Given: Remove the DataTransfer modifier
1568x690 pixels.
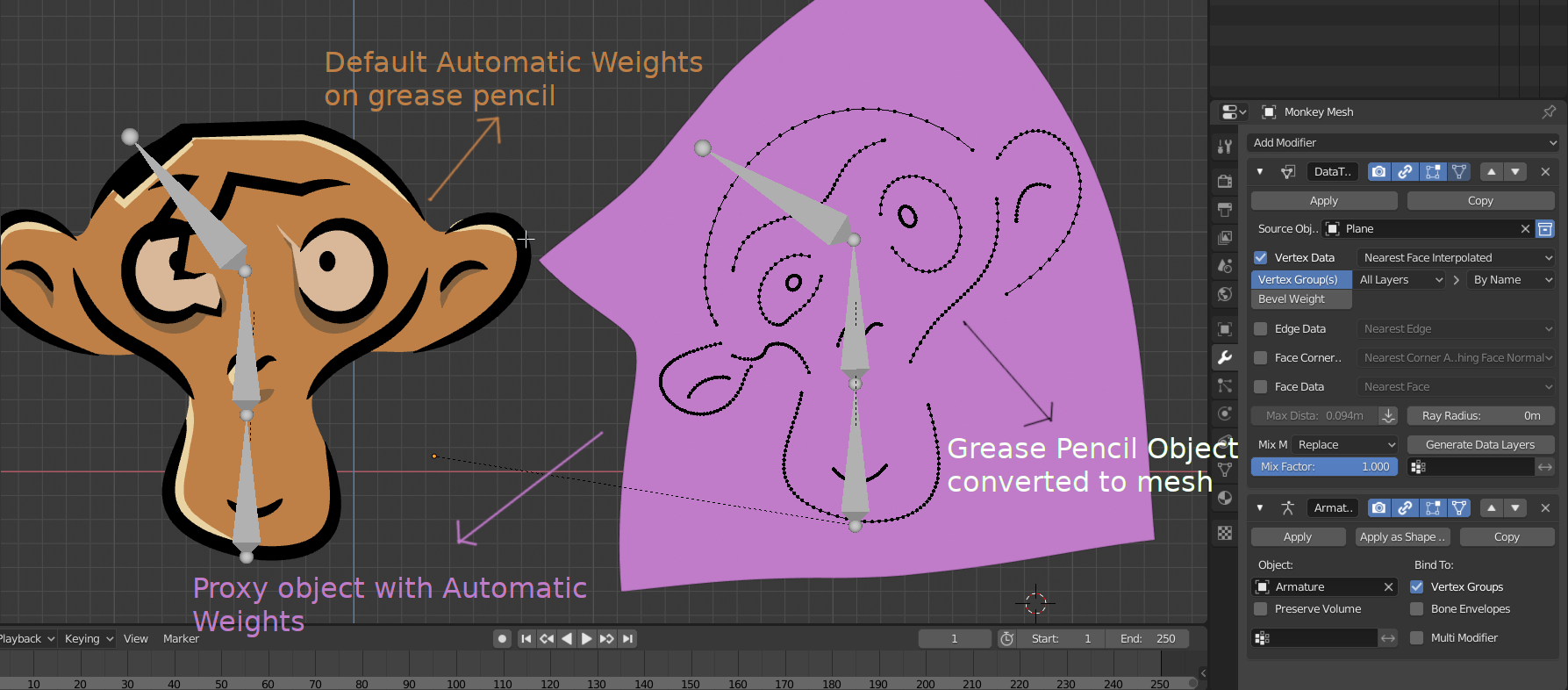Looking at the screenshot, I should click(x=1545, y=172).
